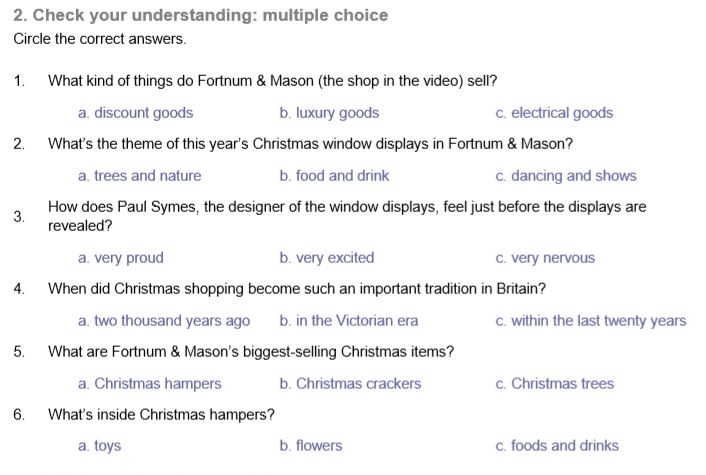Select 'a. toys' answer
Viewport: 706px width, 475px height.
coord(99,446)
